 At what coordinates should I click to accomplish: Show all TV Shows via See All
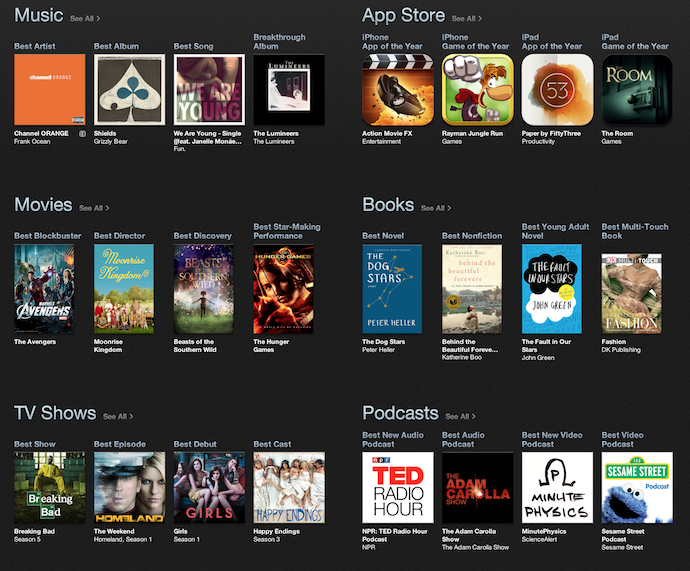coord(117,416)
